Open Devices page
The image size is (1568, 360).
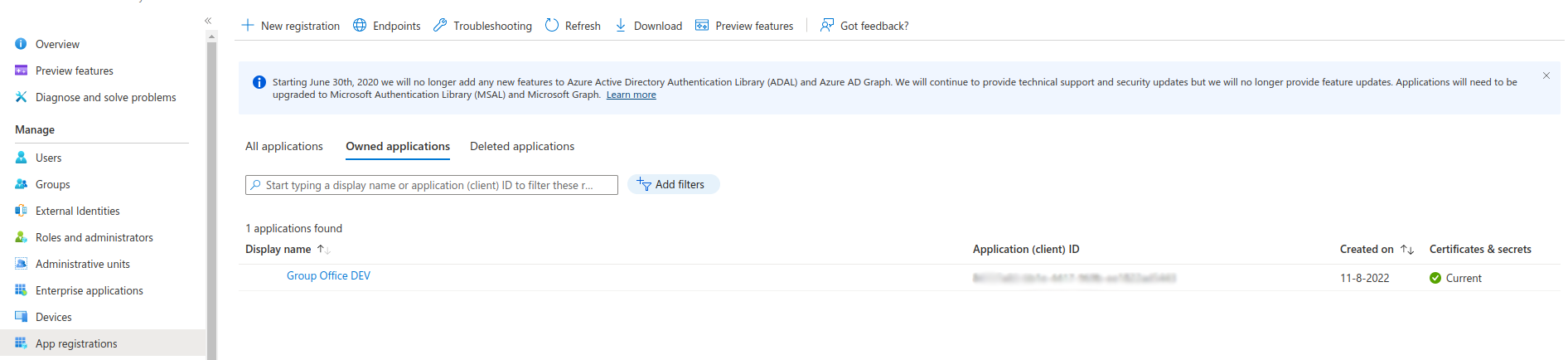(53, 317)
